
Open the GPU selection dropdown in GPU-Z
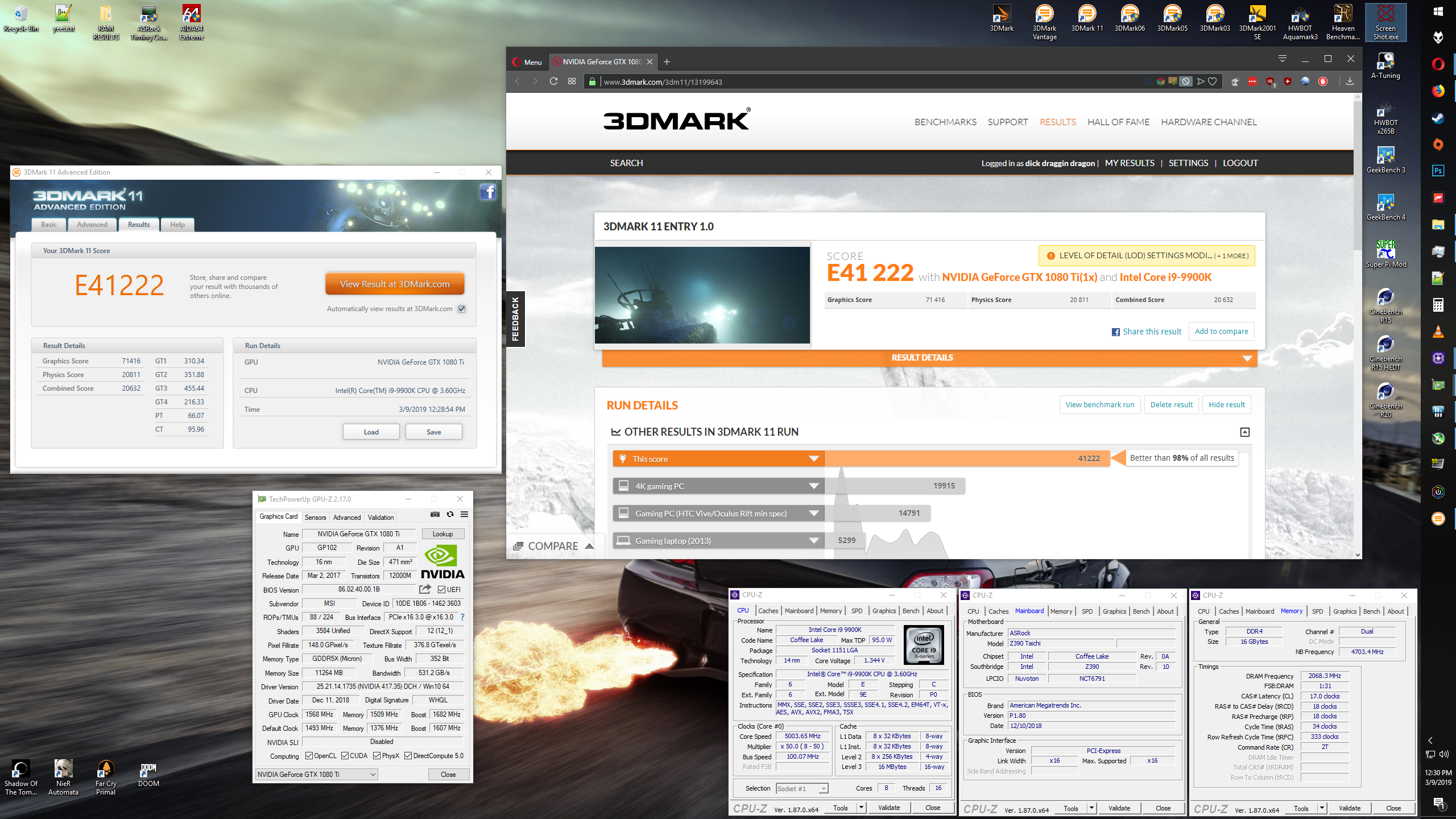coord(317,774)
